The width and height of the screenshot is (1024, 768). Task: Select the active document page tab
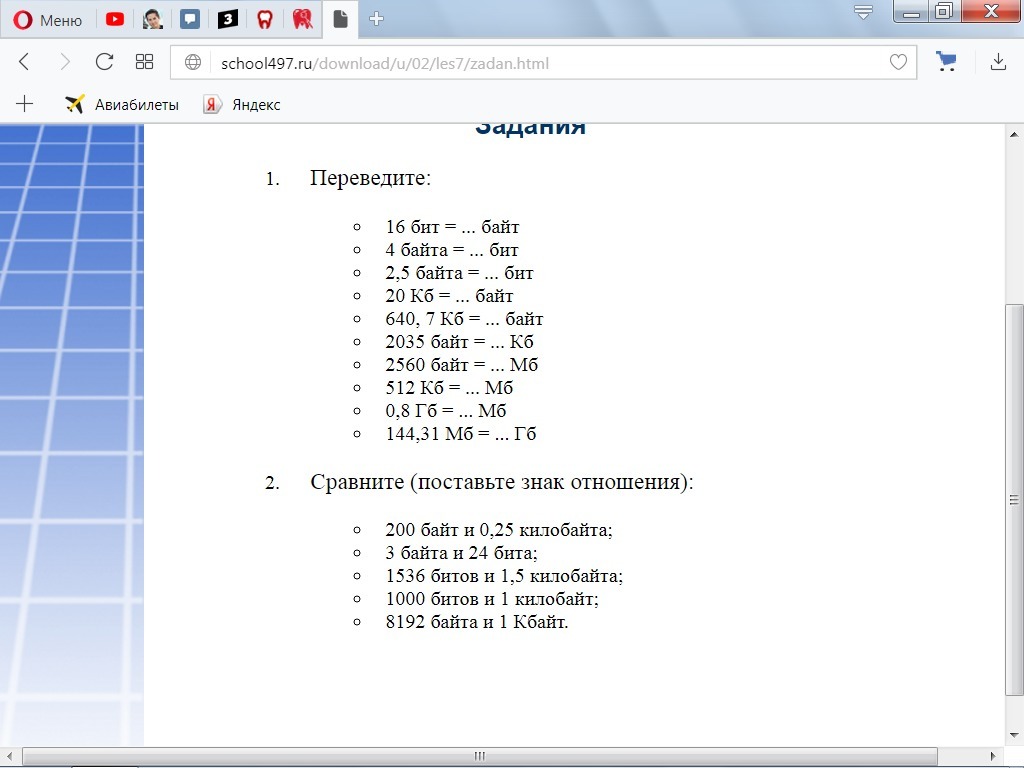tap(340, 20)
